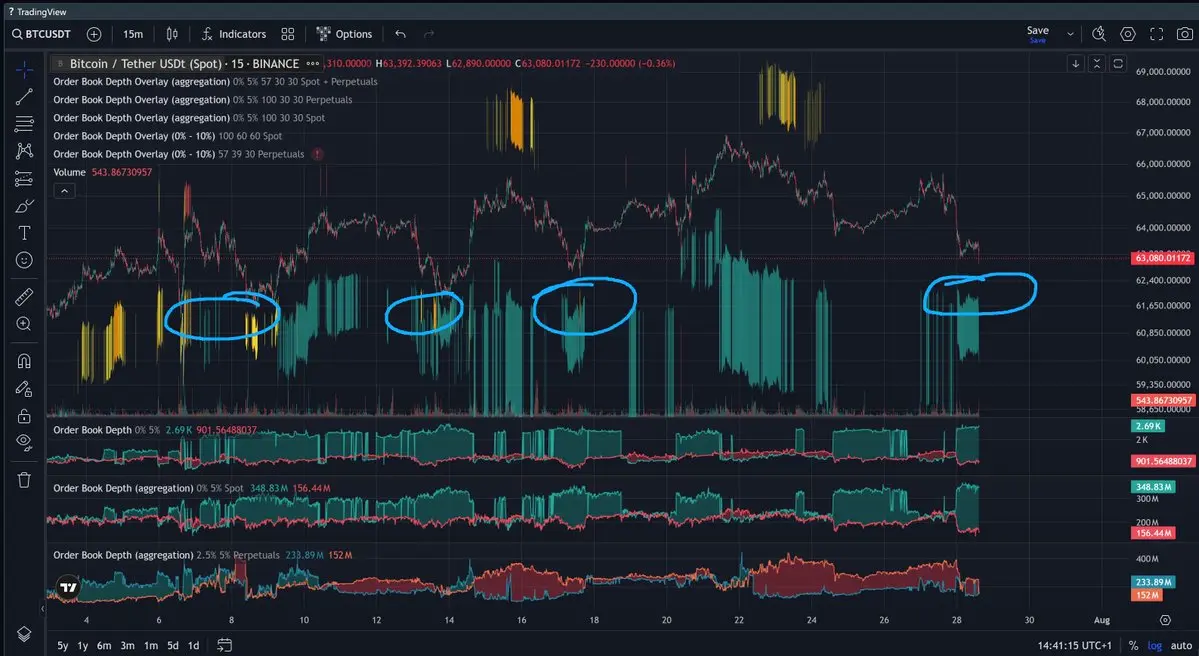Select Order Book Depth aggregation Perpetuals legend
1199x656 pixels.
203,555
